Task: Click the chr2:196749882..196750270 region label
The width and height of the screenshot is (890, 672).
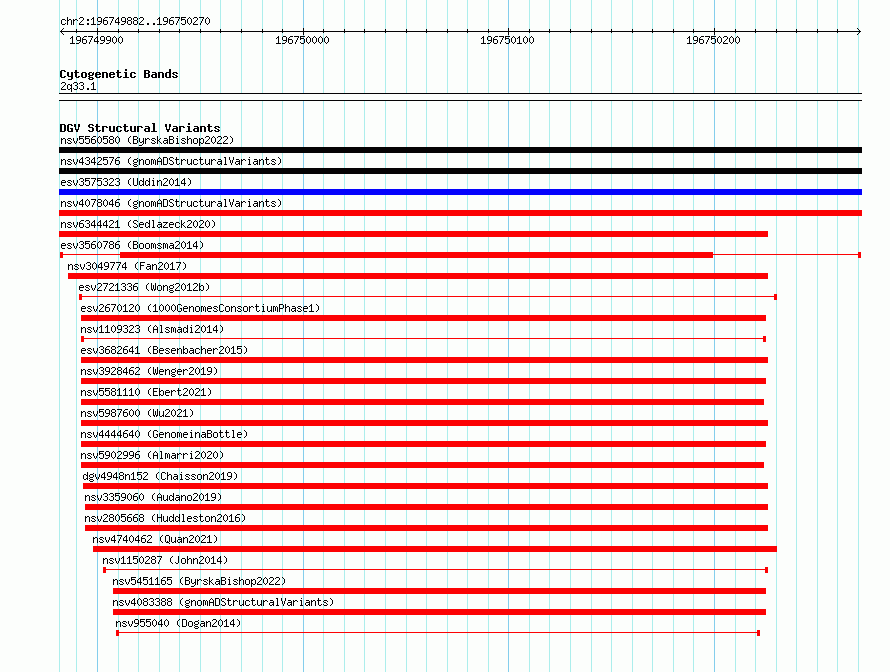Action: [135, 21]
